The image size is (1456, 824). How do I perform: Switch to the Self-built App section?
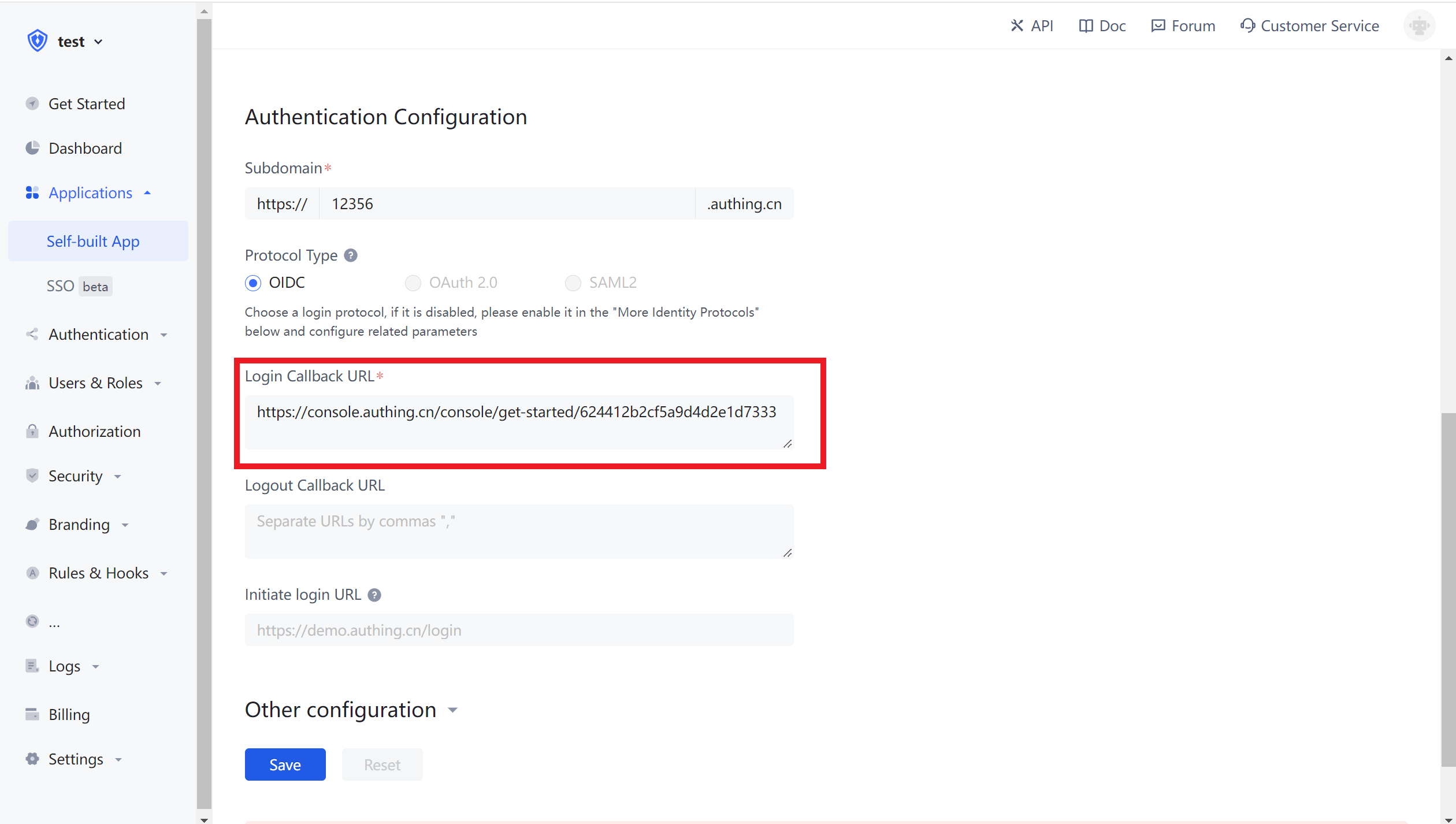pyautogui.click(x=92, y=241)
